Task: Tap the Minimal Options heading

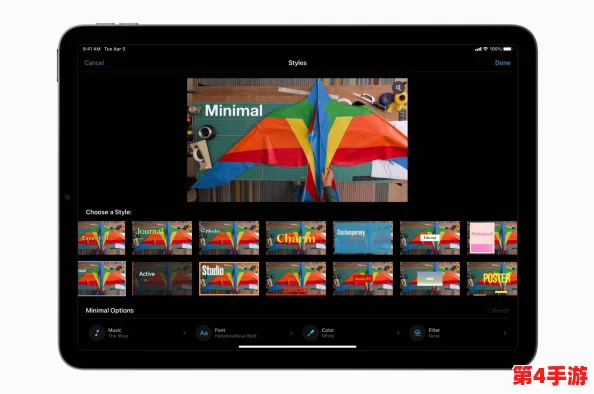Action: [109, 311]
